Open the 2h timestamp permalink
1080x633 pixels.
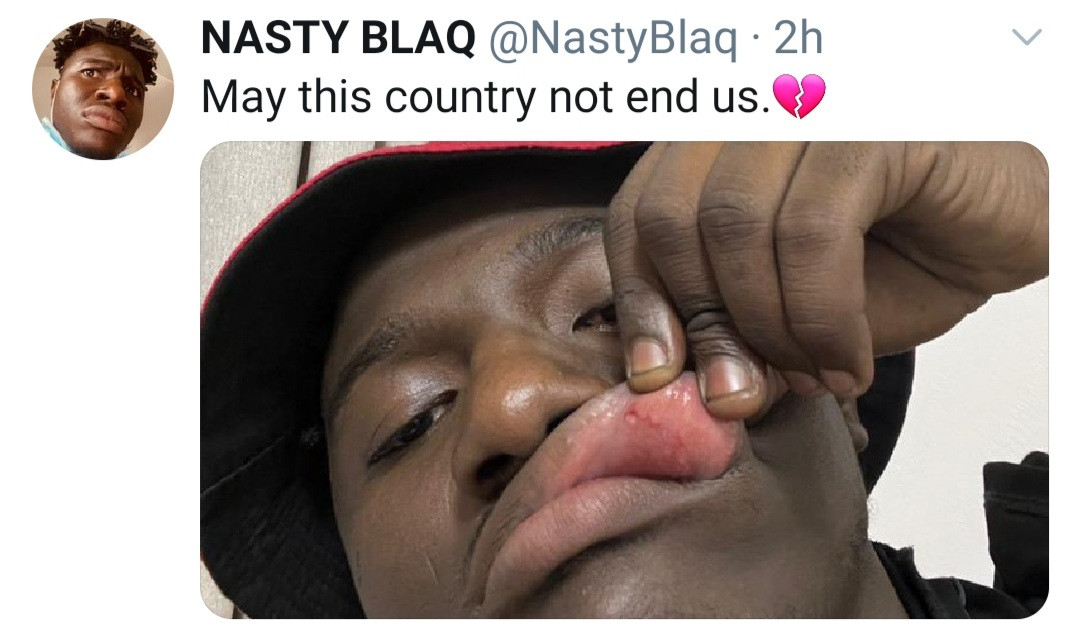pos(798,38)
